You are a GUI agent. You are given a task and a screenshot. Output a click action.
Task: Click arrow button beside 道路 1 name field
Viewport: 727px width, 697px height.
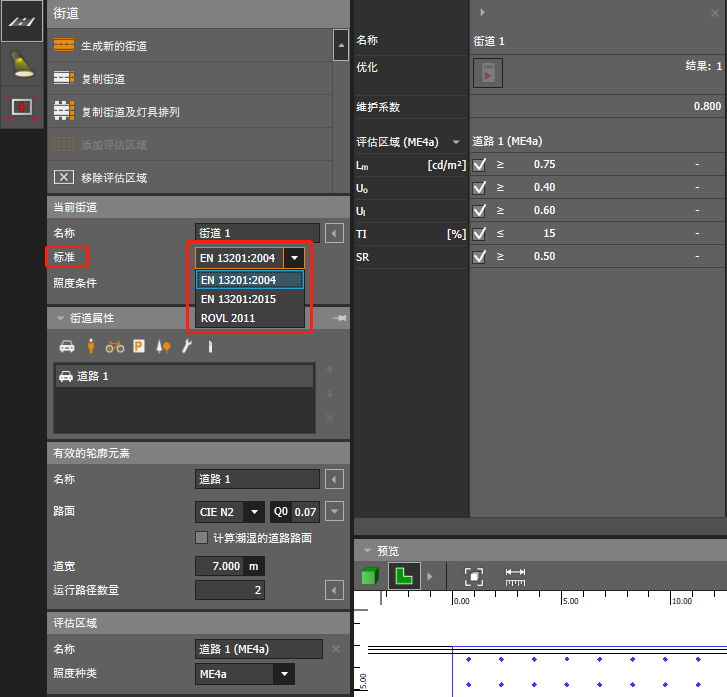pos(334,479)
